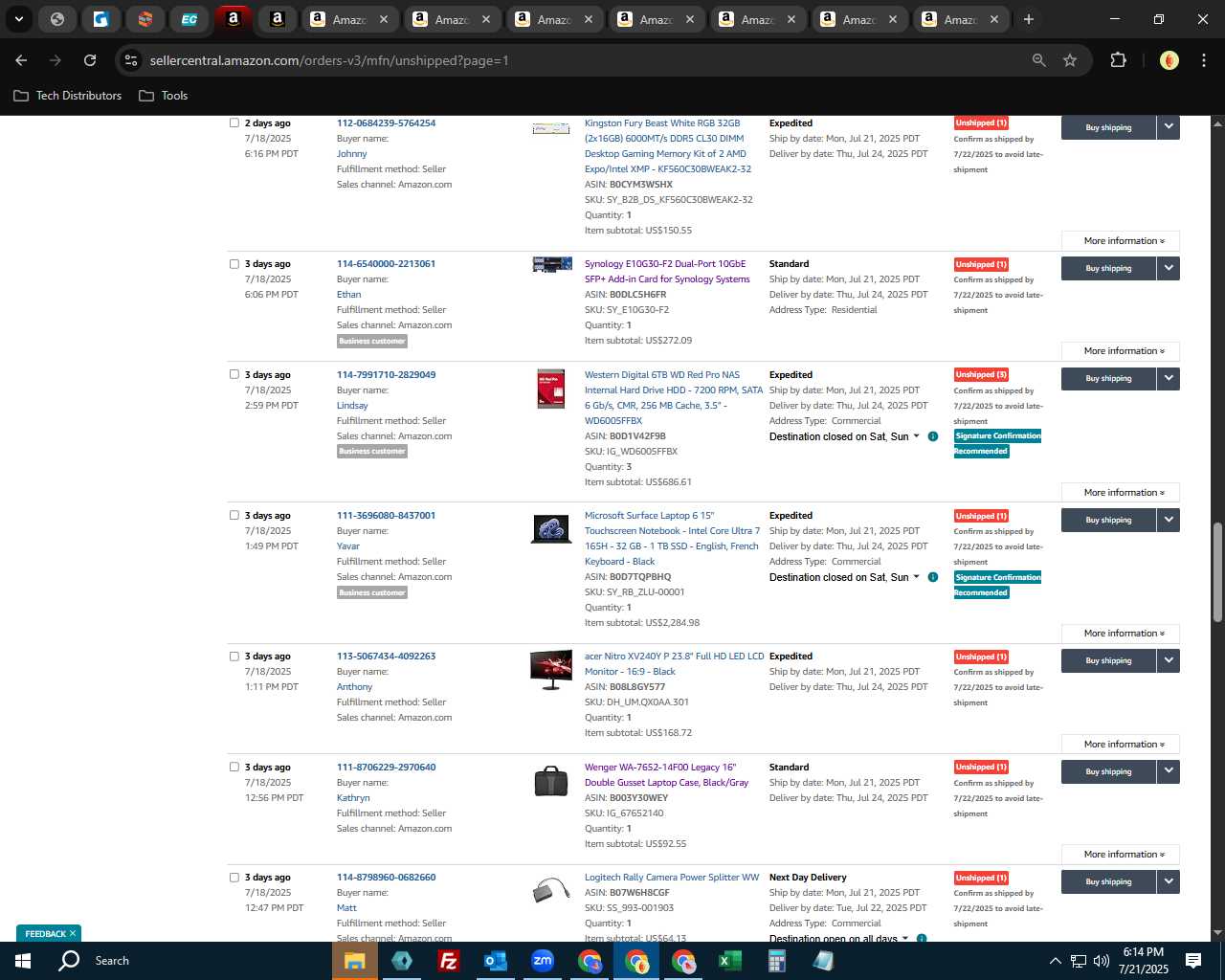Open the browser extensions puzzle icon
This screenshot has height=980, width=1225.
click(x=1118, y=60)
